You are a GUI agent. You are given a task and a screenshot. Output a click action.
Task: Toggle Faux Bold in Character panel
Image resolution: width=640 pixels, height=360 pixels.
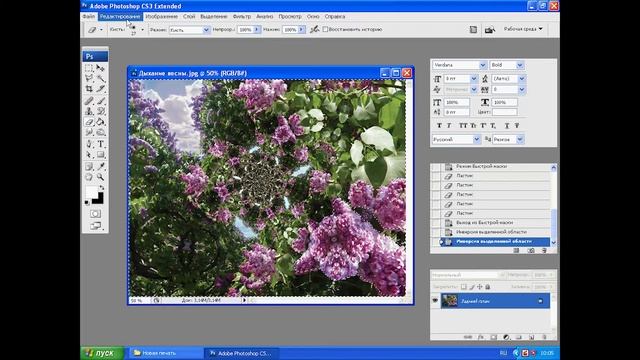[439, 126]
